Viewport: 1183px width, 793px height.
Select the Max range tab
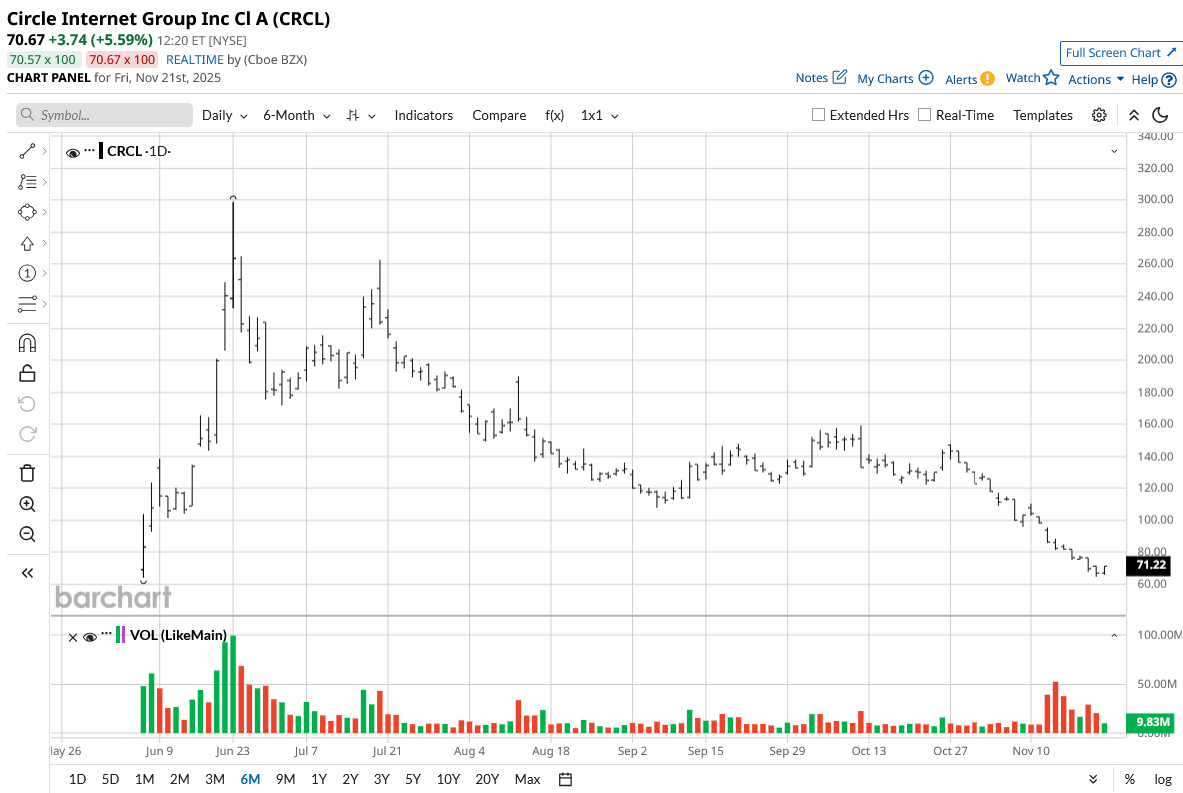pyautogui.click(x=527, y=779)
